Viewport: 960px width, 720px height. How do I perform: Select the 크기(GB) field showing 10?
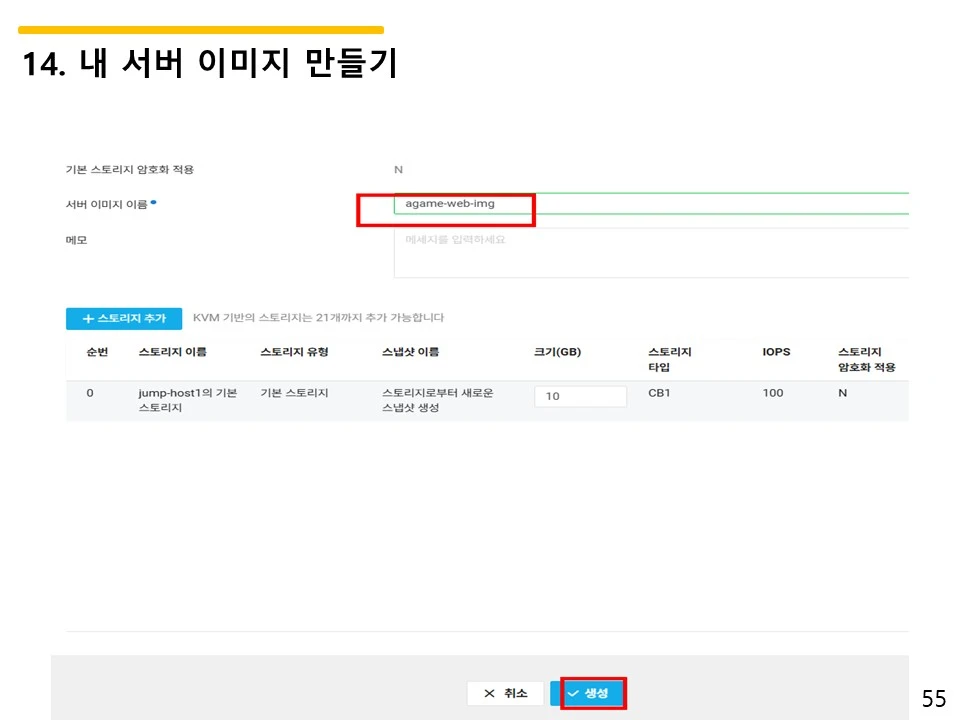click(580, 396)
